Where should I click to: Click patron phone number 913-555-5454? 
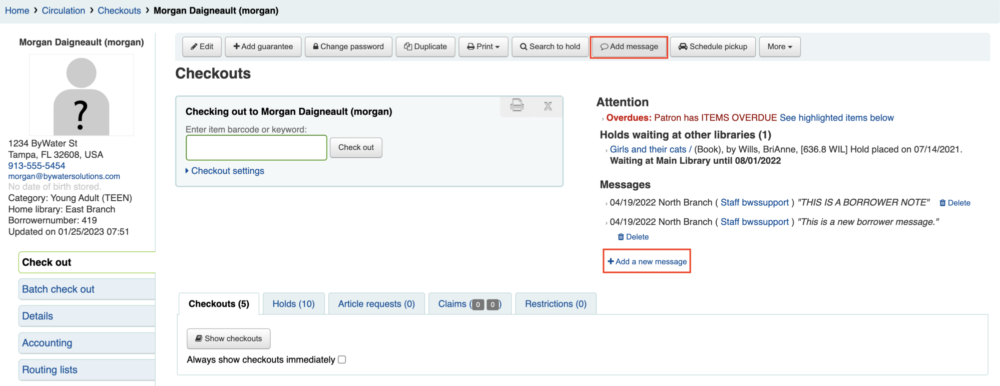tap(36, 165)
